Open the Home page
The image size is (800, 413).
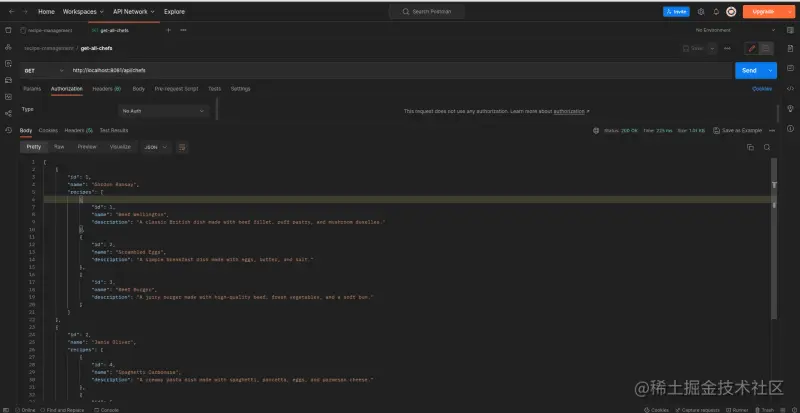(46, 11)
